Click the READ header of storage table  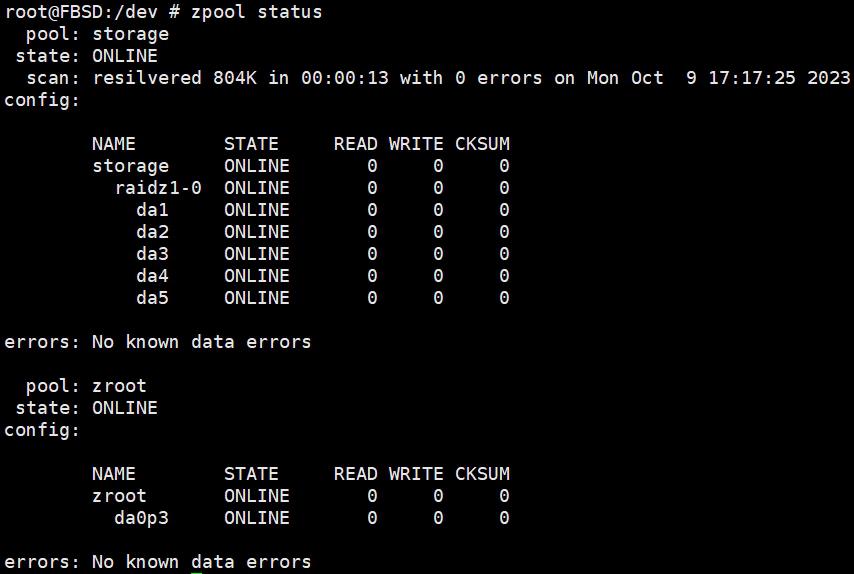coord(356,144)
